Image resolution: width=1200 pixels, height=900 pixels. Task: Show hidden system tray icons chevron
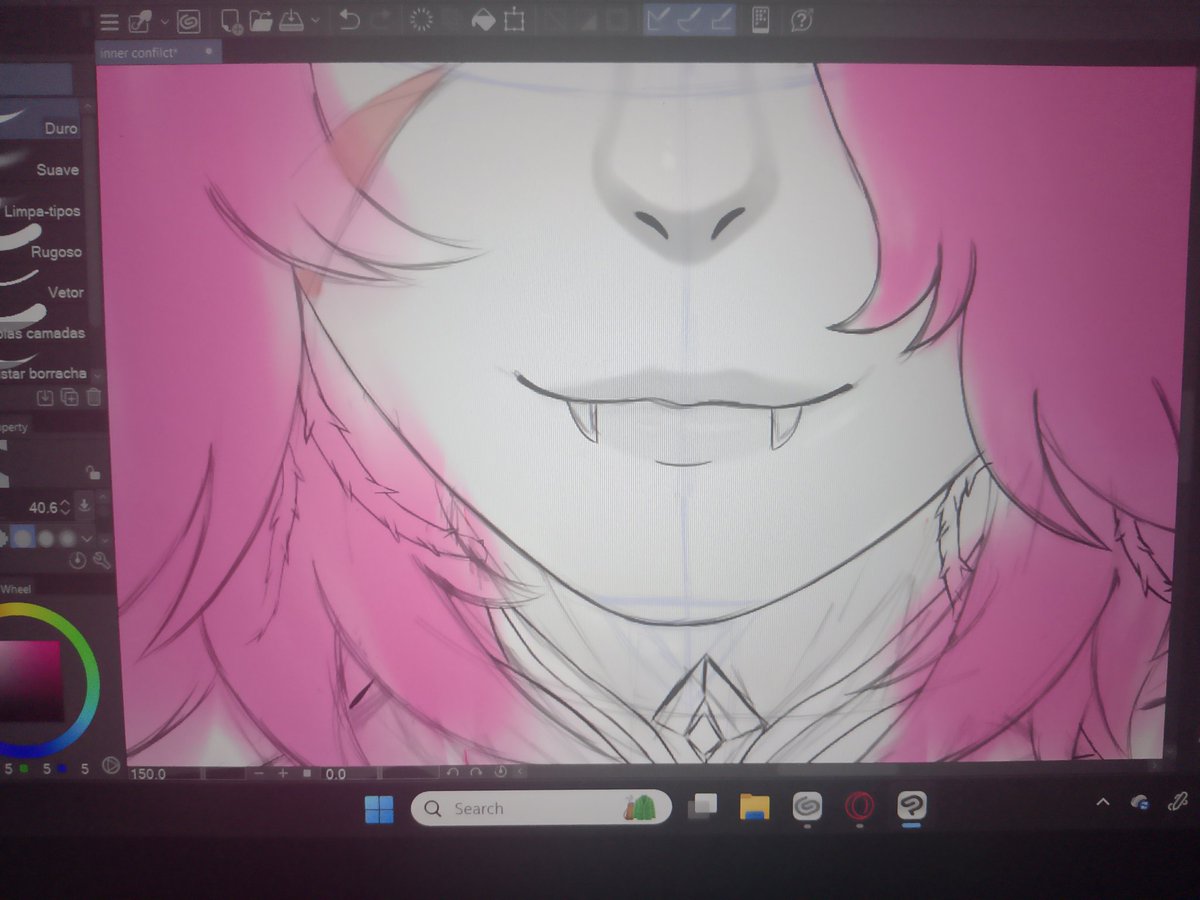coord(1103,803)
